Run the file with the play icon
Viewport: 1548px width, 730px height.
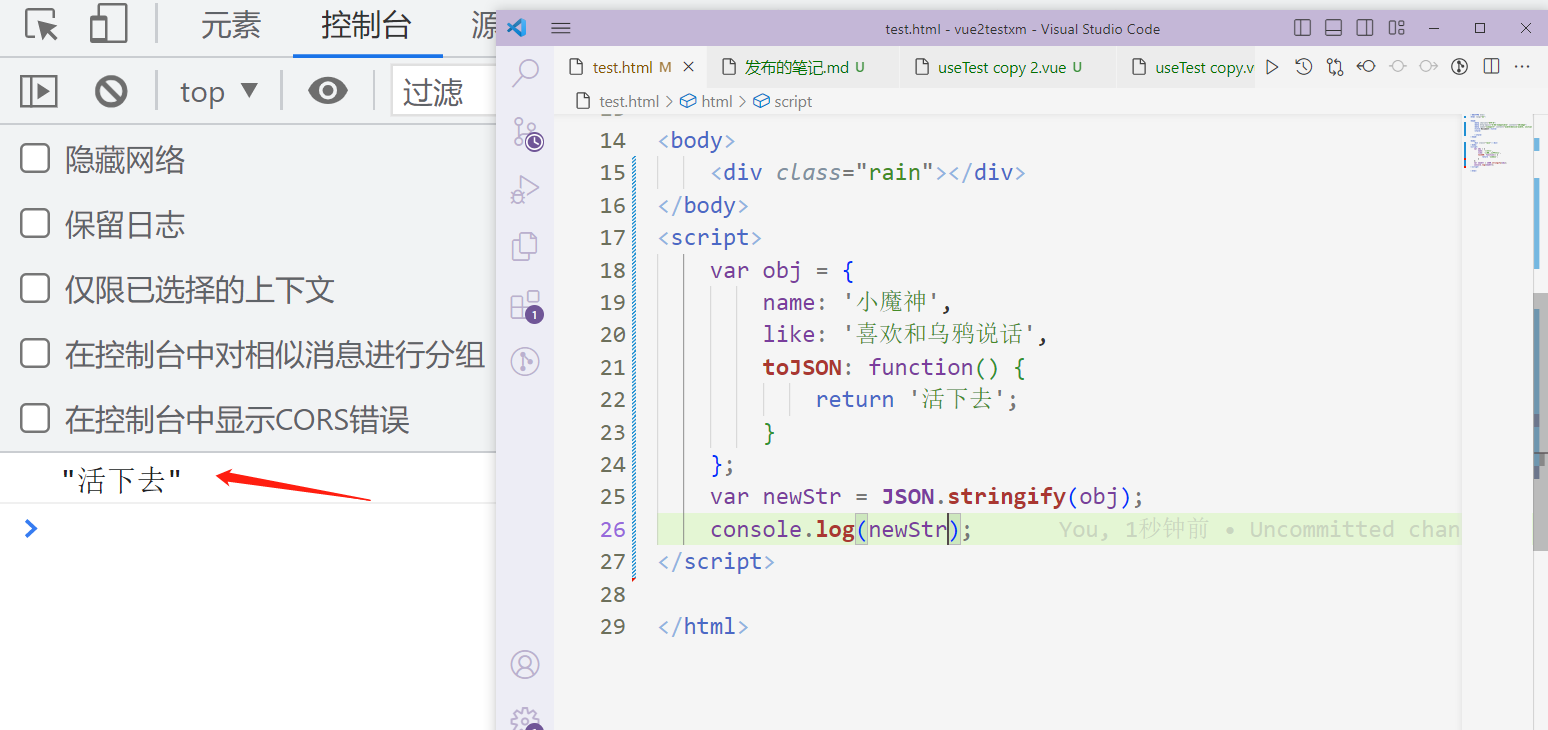click(1272, 67)
